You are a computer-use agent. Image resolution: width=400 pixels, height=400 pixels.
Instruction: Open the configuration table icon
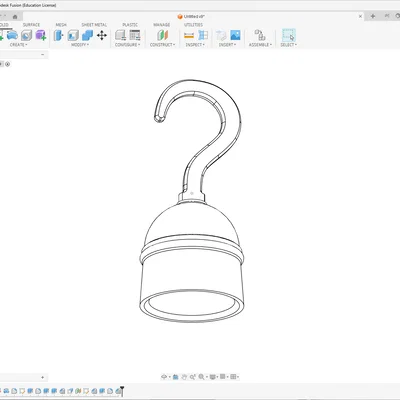135,35
